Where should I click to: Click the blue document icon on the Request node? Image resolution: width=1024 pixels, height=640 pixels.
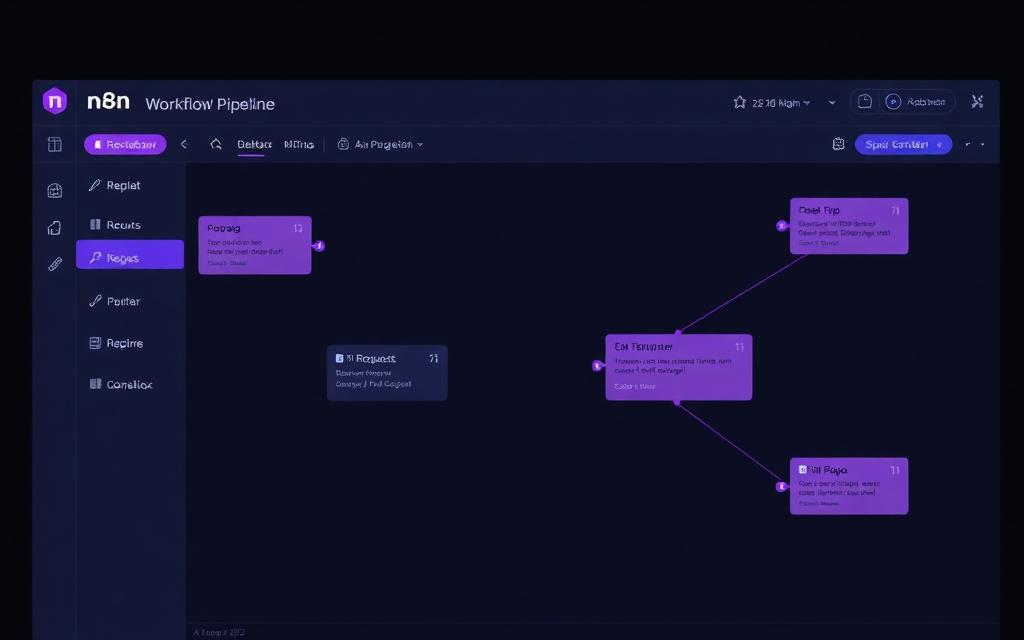340,359
